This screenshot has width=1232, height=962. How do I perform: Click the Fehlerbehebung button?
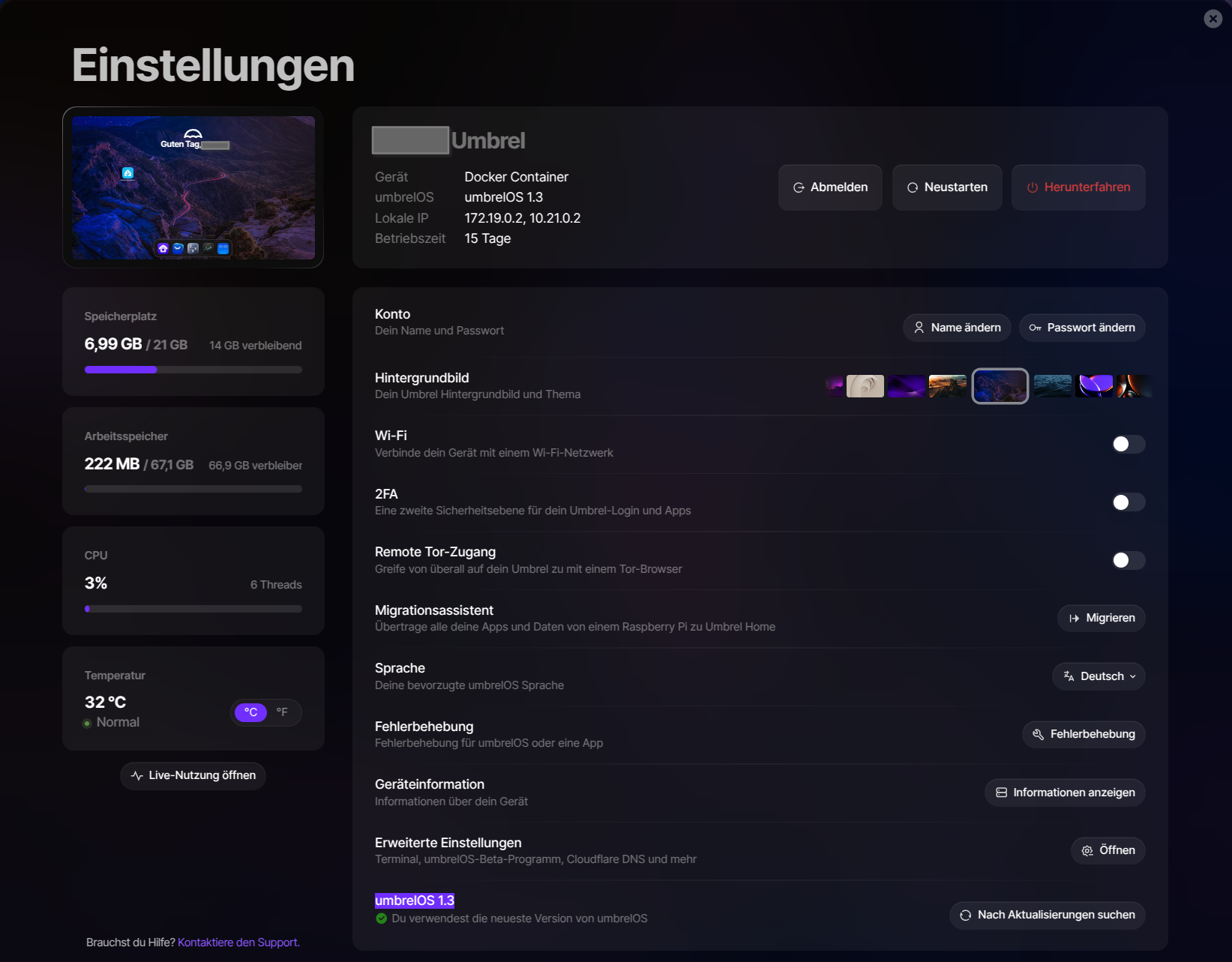point(1084,734)
